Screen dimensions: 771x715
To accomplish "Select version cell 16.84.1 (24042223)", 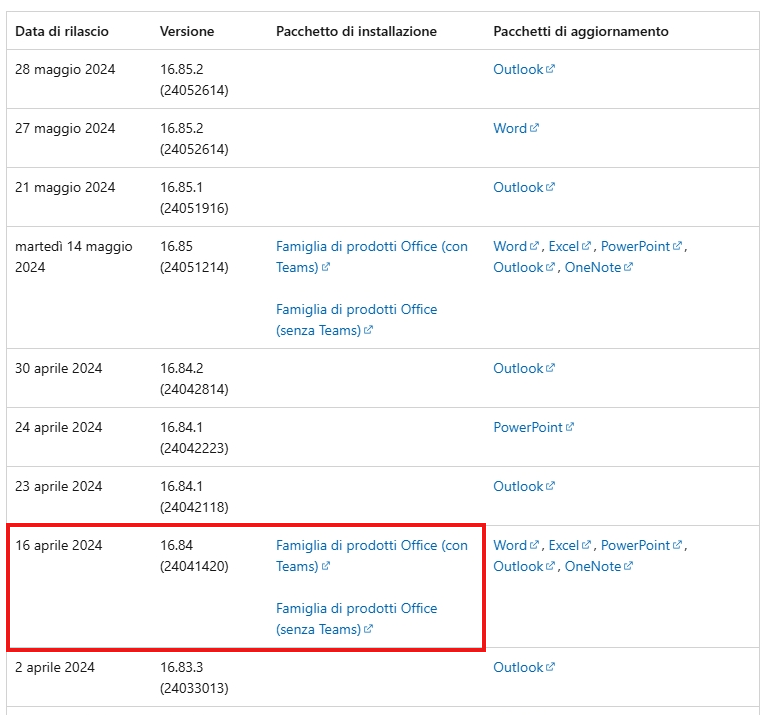I will click(194, 438).
